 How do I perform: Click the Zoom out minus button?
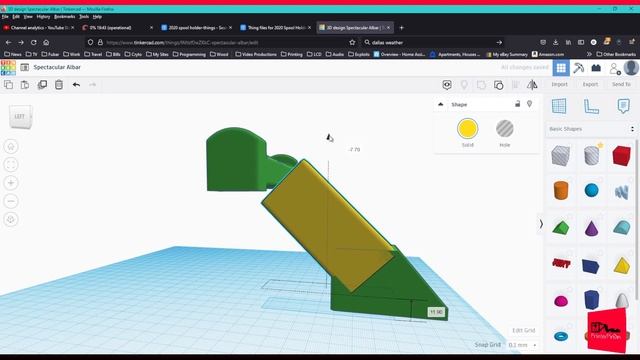coord(11,201)
